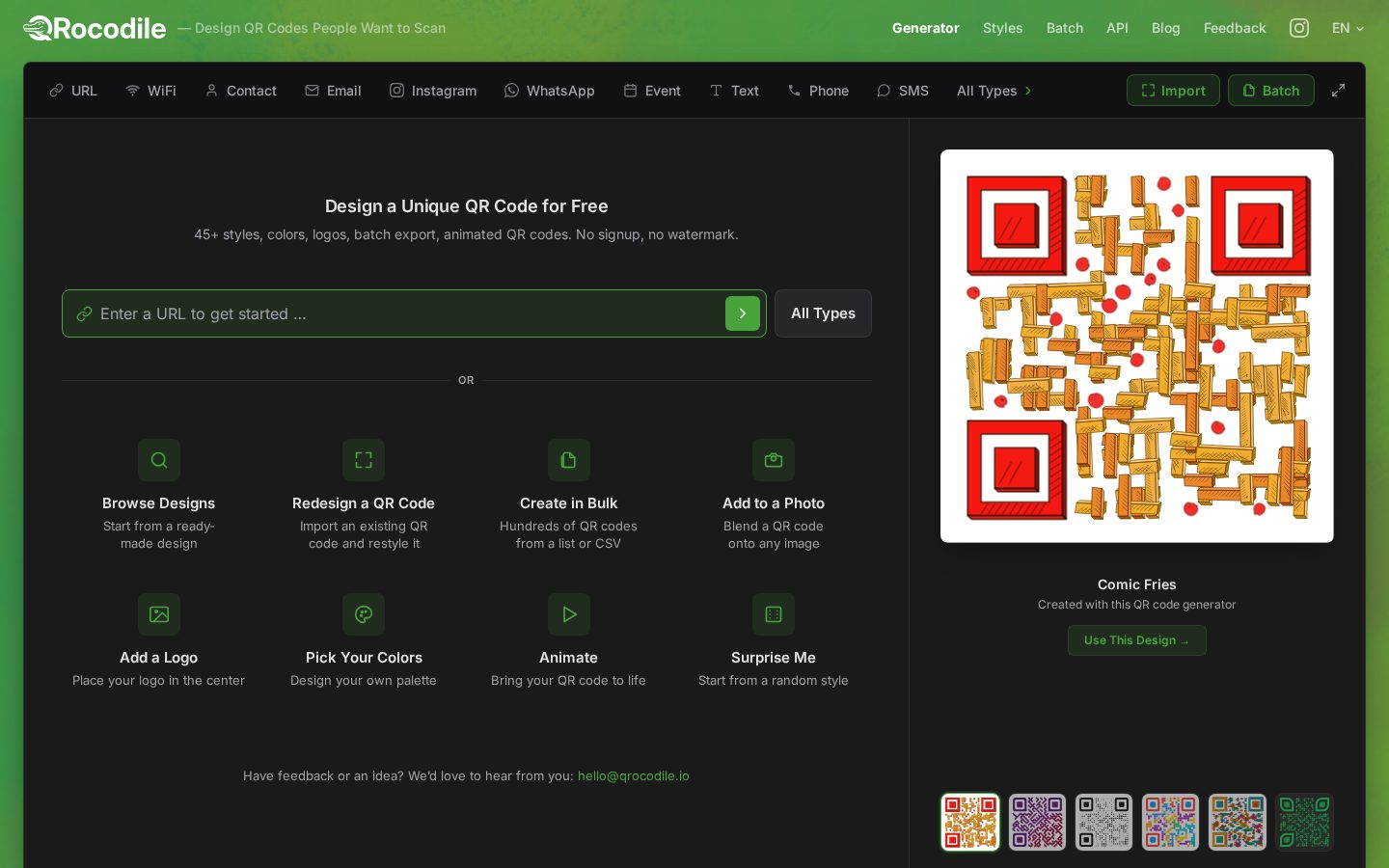
Task: Select the gray QR design thumbnail
Action: (1103, 822)
